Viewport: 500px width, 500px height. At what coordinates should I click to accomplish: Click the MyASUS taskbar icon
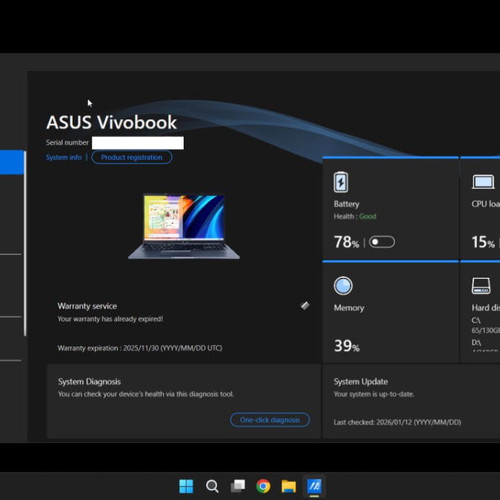click(314, 486)
